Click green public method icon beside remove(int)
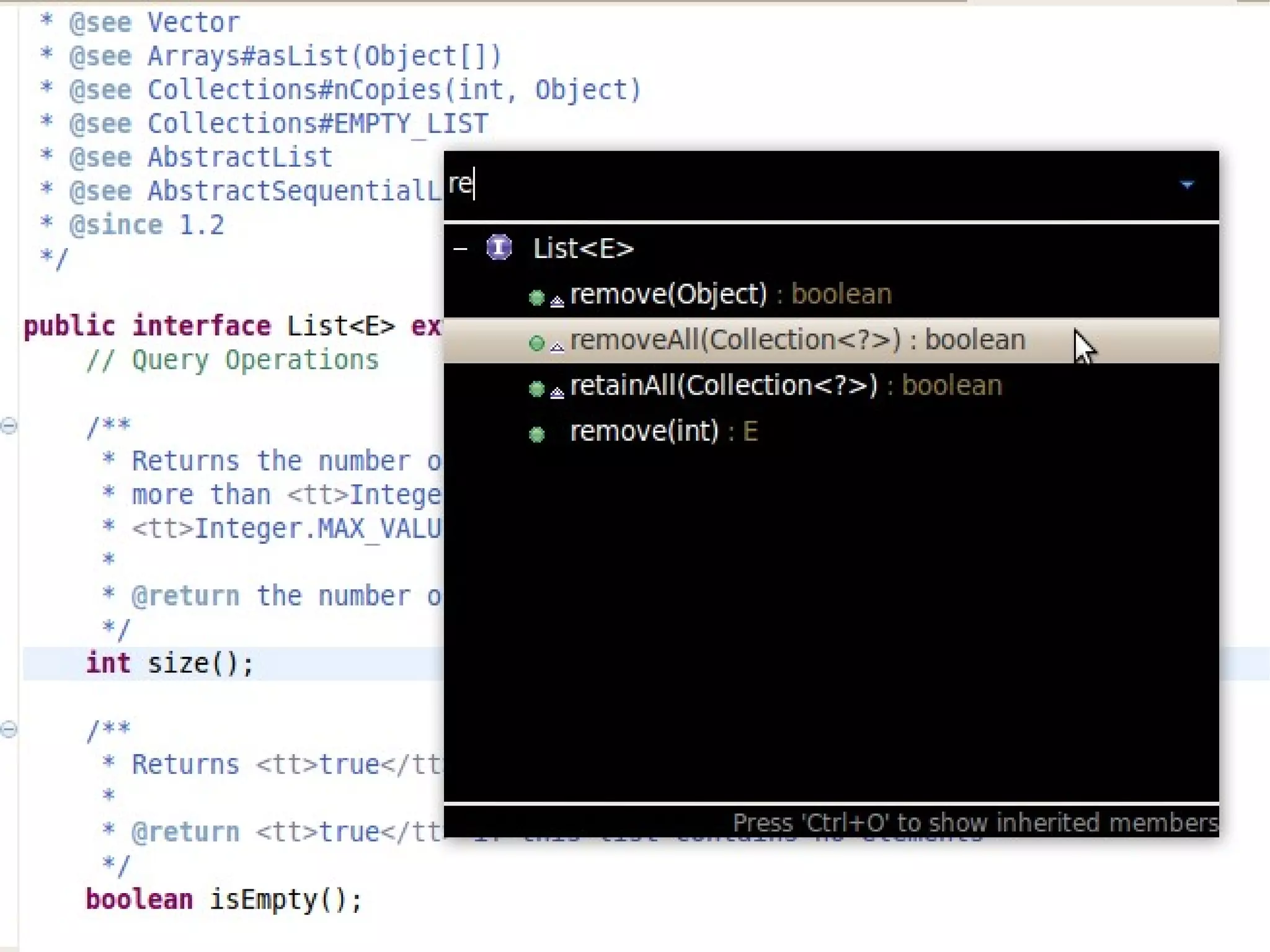Screen dimensions: 1270x952 tap(536, 434)
